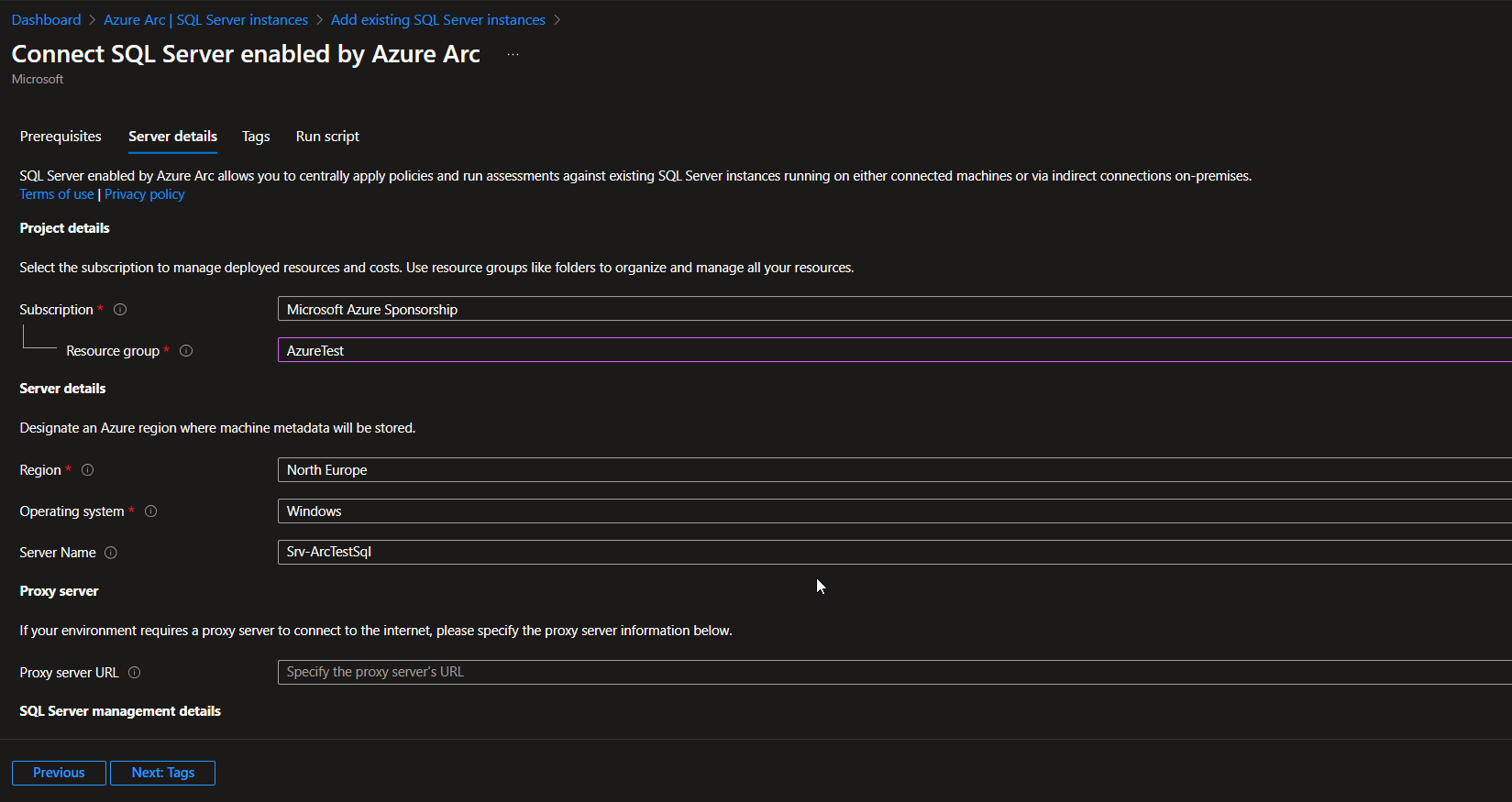This screenshot has width=1512, height=802.
Task: Open the Privacy policy link
Action: tap(145, 194)
